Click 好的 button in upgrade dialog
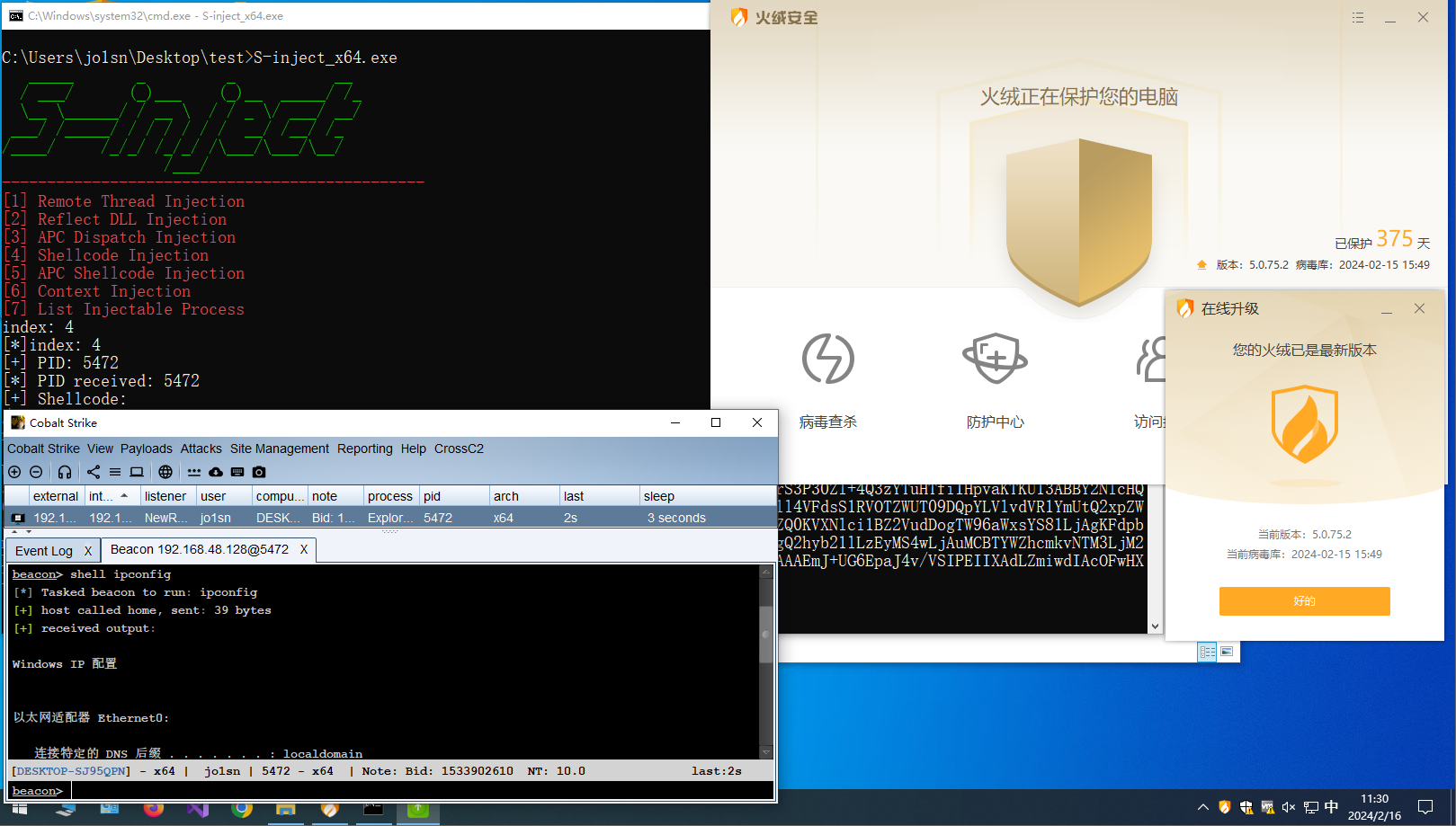The width and height of the screenshot is (1456, 826). pyautogui.click(x=1304, y=601)
